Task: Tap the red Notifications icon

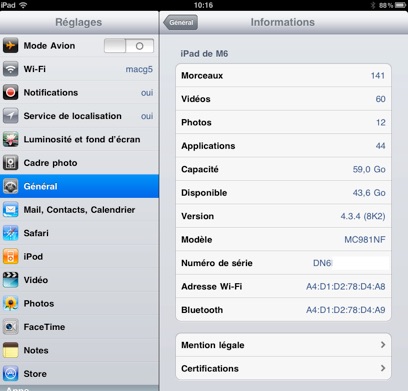Action: (x=10, y=92)
